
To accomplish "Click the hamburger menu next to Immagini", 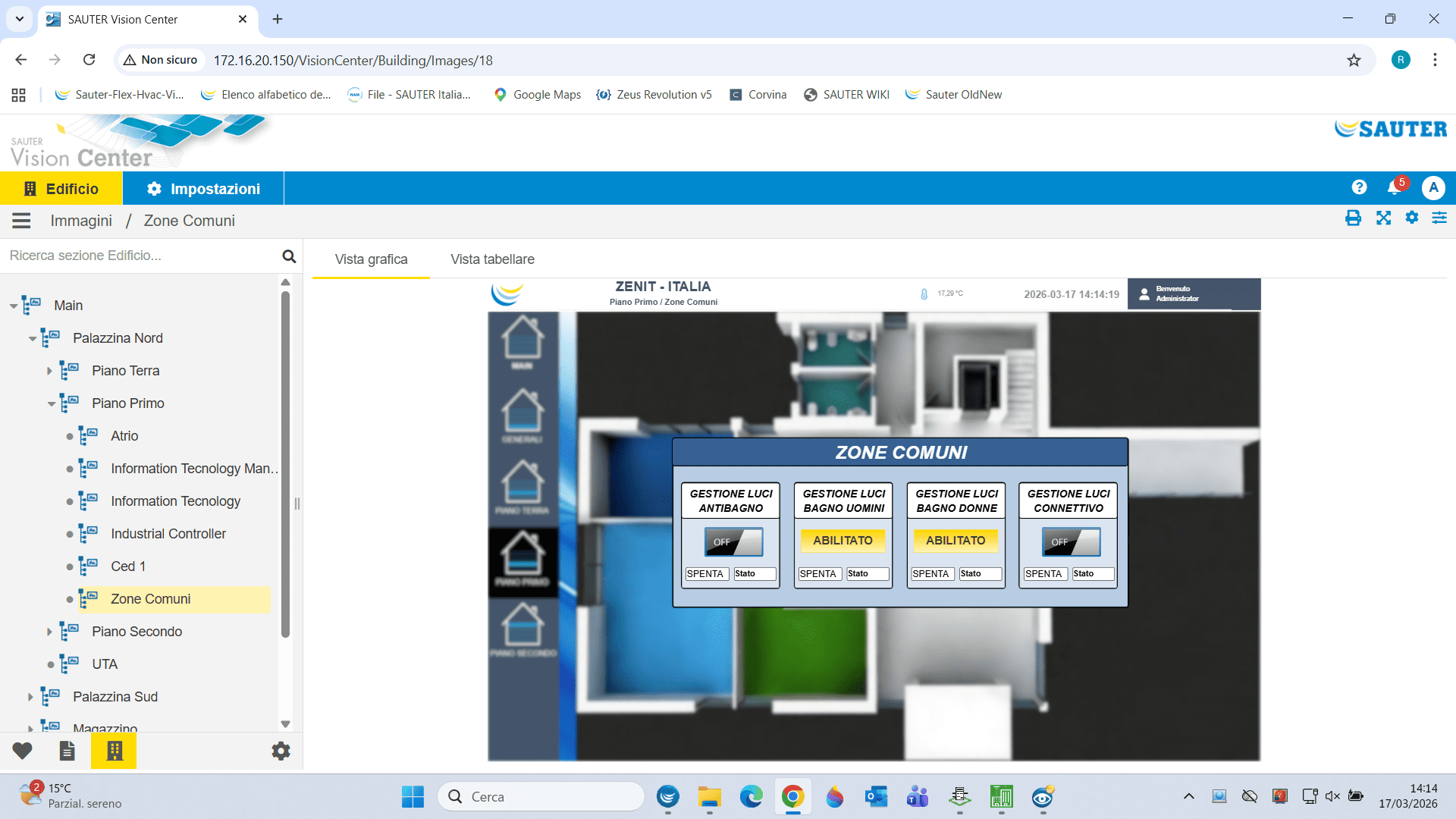I will coord(21,221).
